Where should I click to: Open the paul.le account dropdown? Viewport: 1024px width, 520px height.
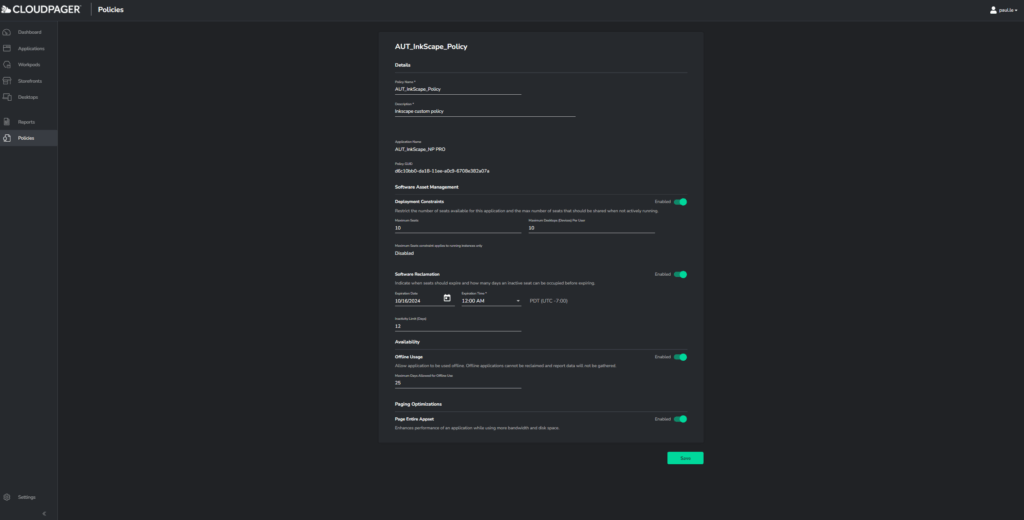[1008, 10]
